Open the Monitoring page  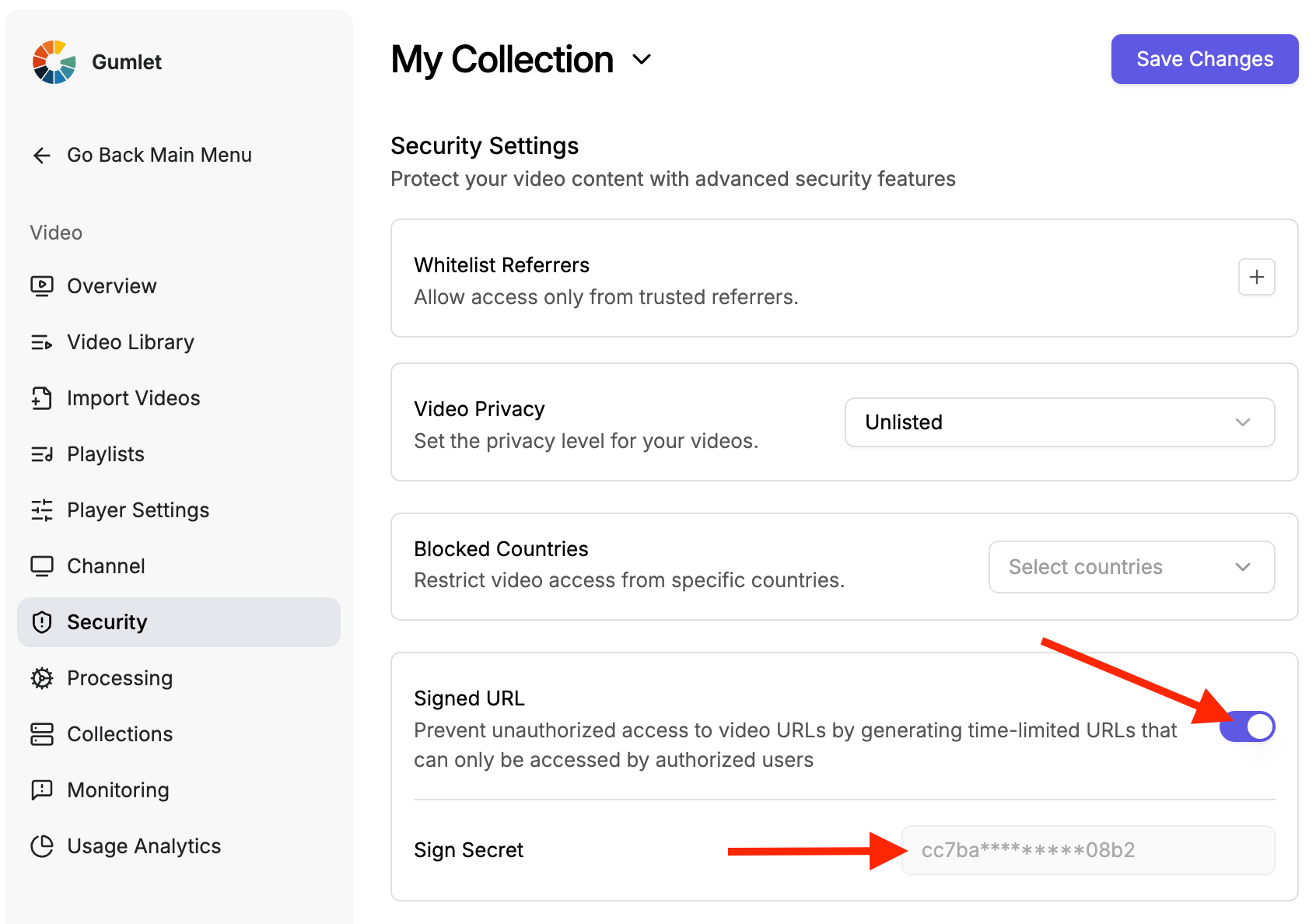118,790
